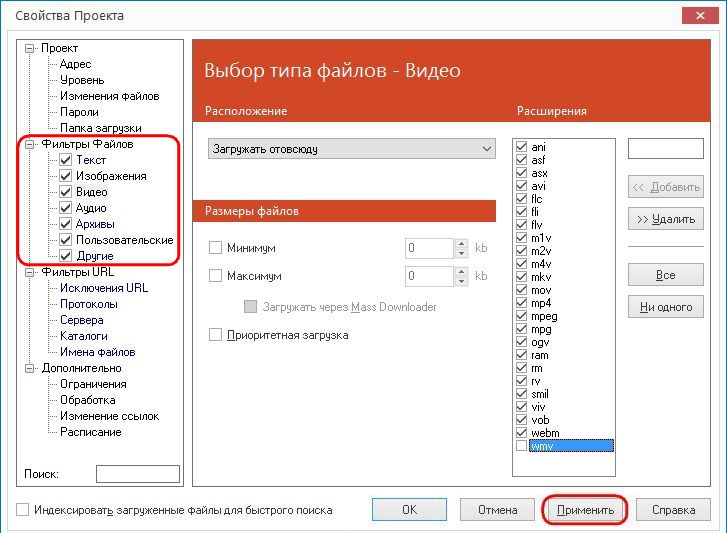
Task: Collapse the Фильтры Файлов tree node
Action: (30, 144)
